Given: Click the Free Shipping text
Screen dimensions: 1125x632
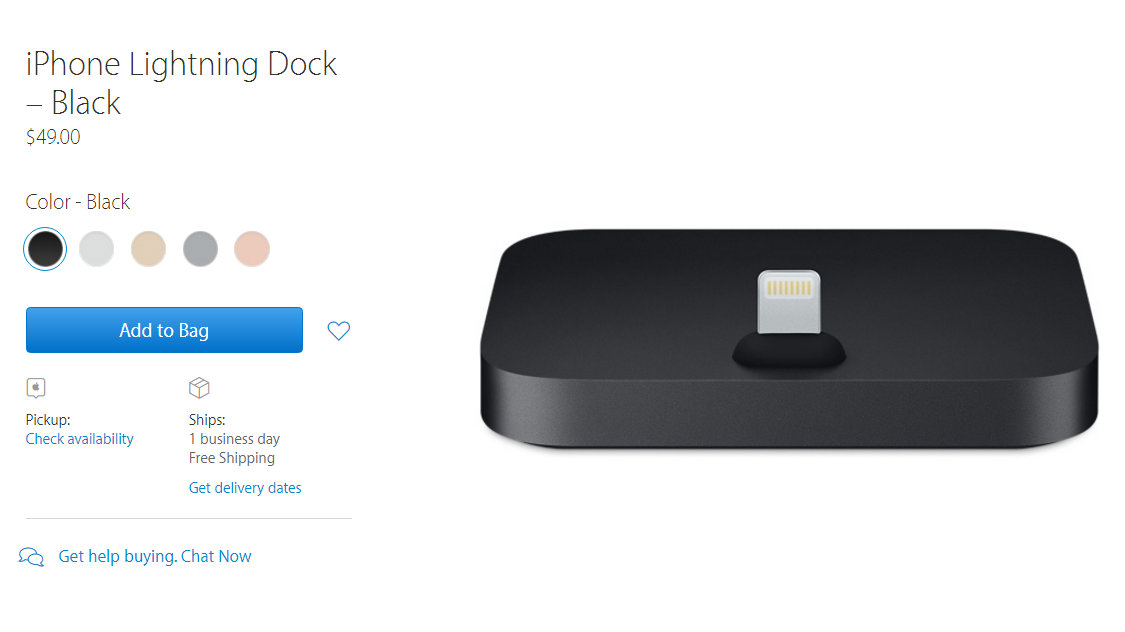Looking at the screenshot, I should click(232, 458).
